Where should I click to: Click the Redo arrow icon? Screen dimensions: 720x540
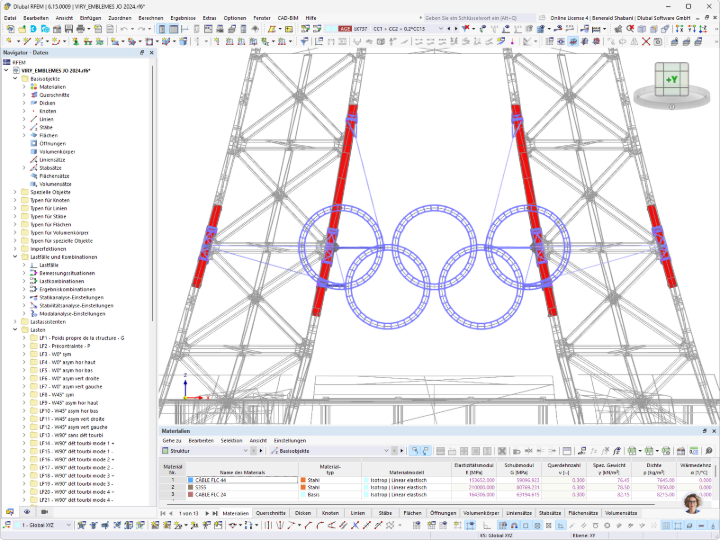pyautogui.click(x=141, y=28)
